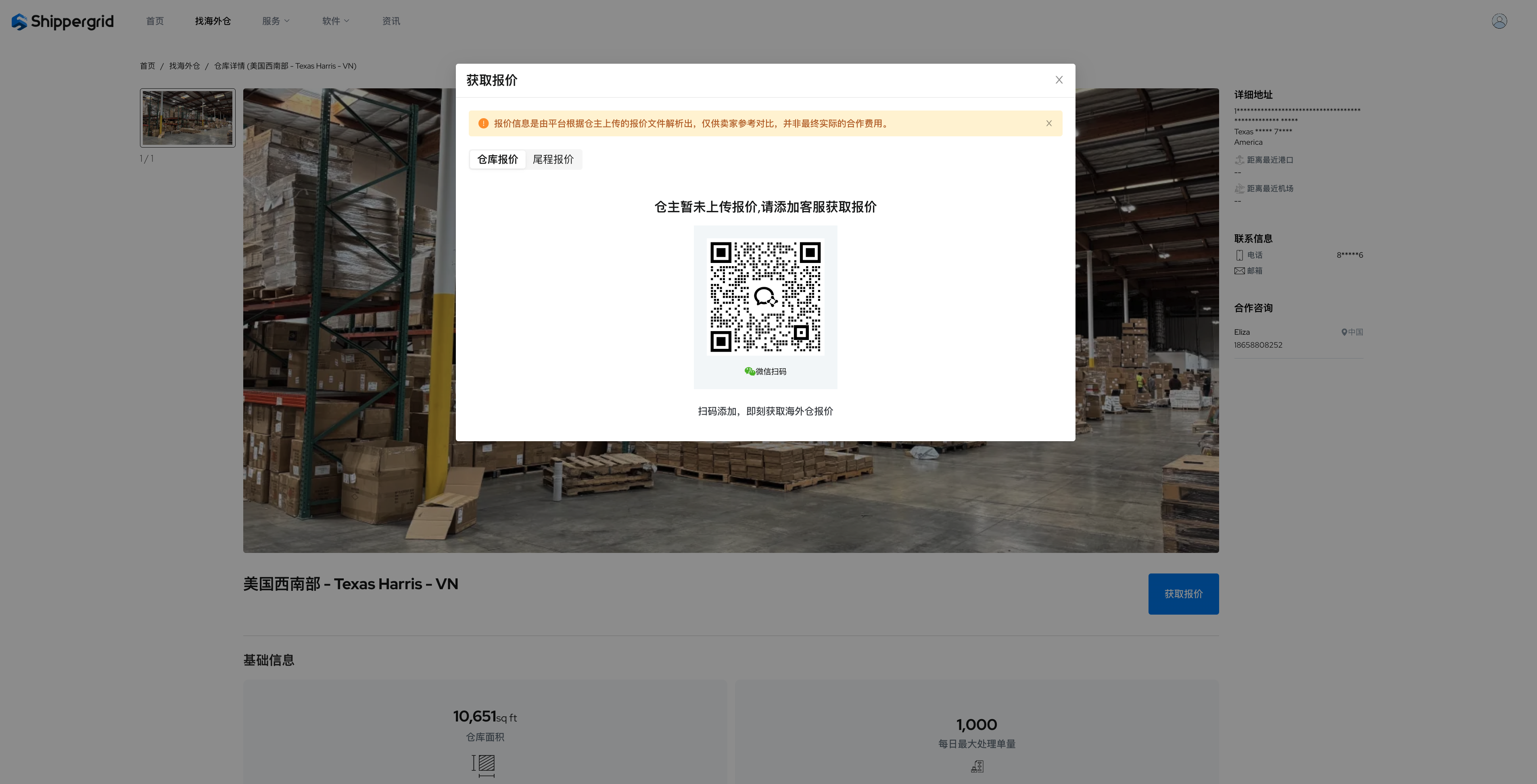Close the 获取报价 dialog with the X
This screenshot has width=1537, height=784.
(x=1059, y=80)
